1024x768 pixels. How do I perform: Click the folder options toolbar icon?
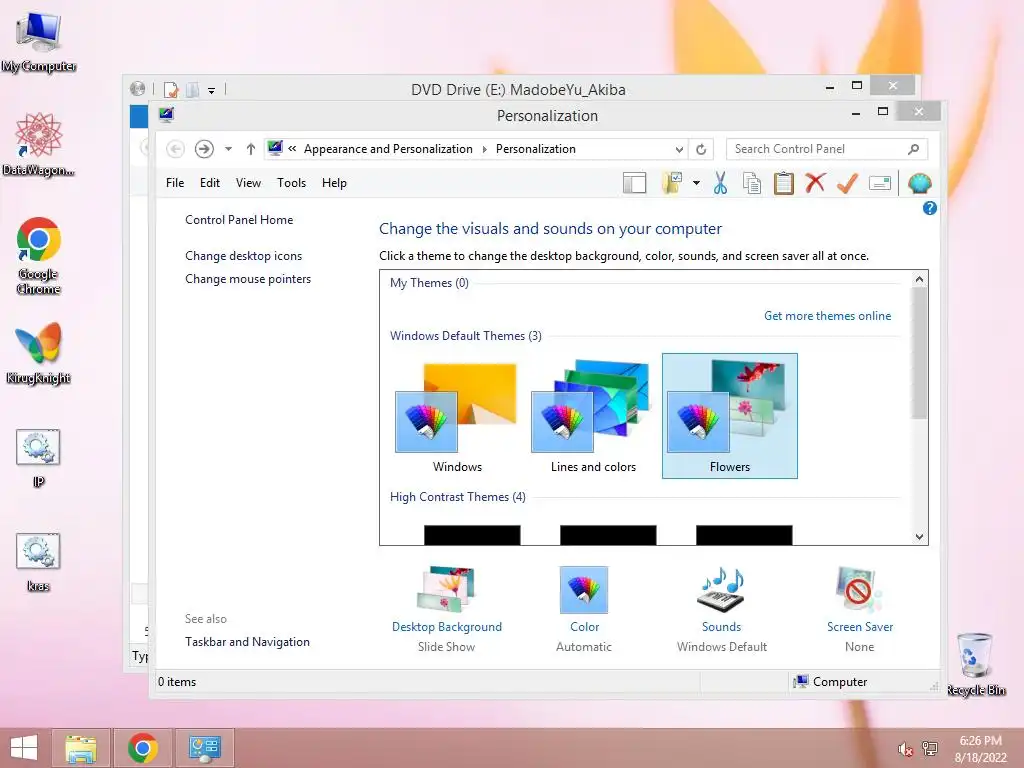coord(672,183)
